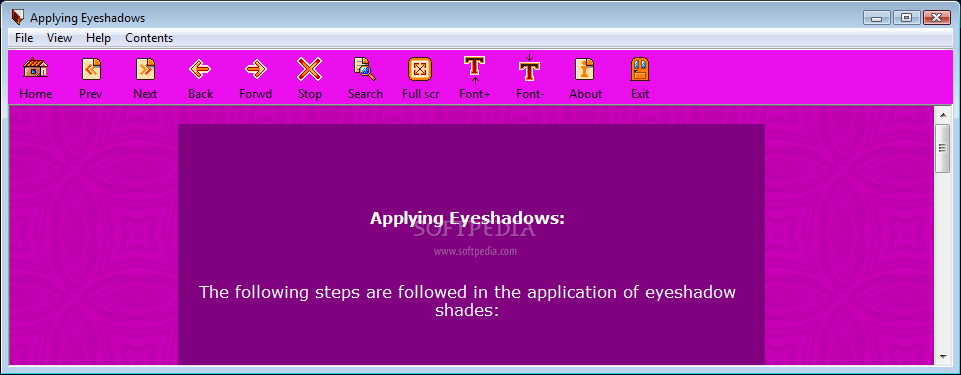This screenshot has width=961, height=375.
Task: Click the 'Applying Eyeshadows:' heading
Action: (467, 218)
